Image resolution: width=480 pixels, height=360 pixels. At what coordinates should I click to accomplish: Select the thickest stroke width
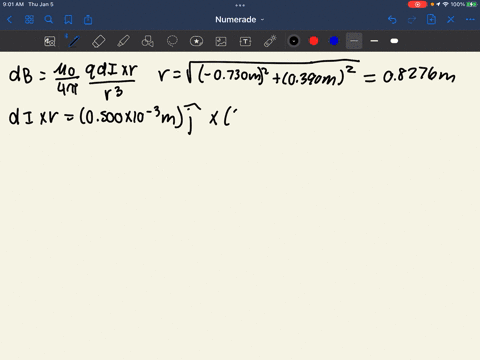[394, 41]
